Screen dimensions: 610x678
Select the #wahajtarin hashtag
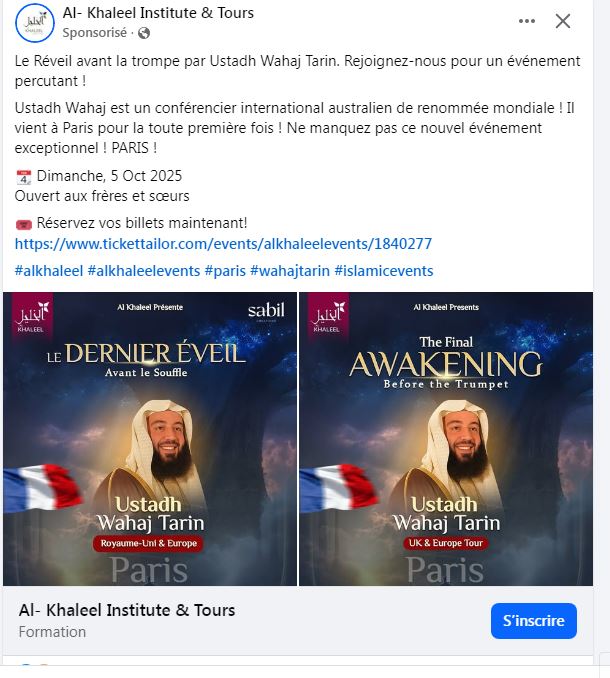click(x=290, y=271)
